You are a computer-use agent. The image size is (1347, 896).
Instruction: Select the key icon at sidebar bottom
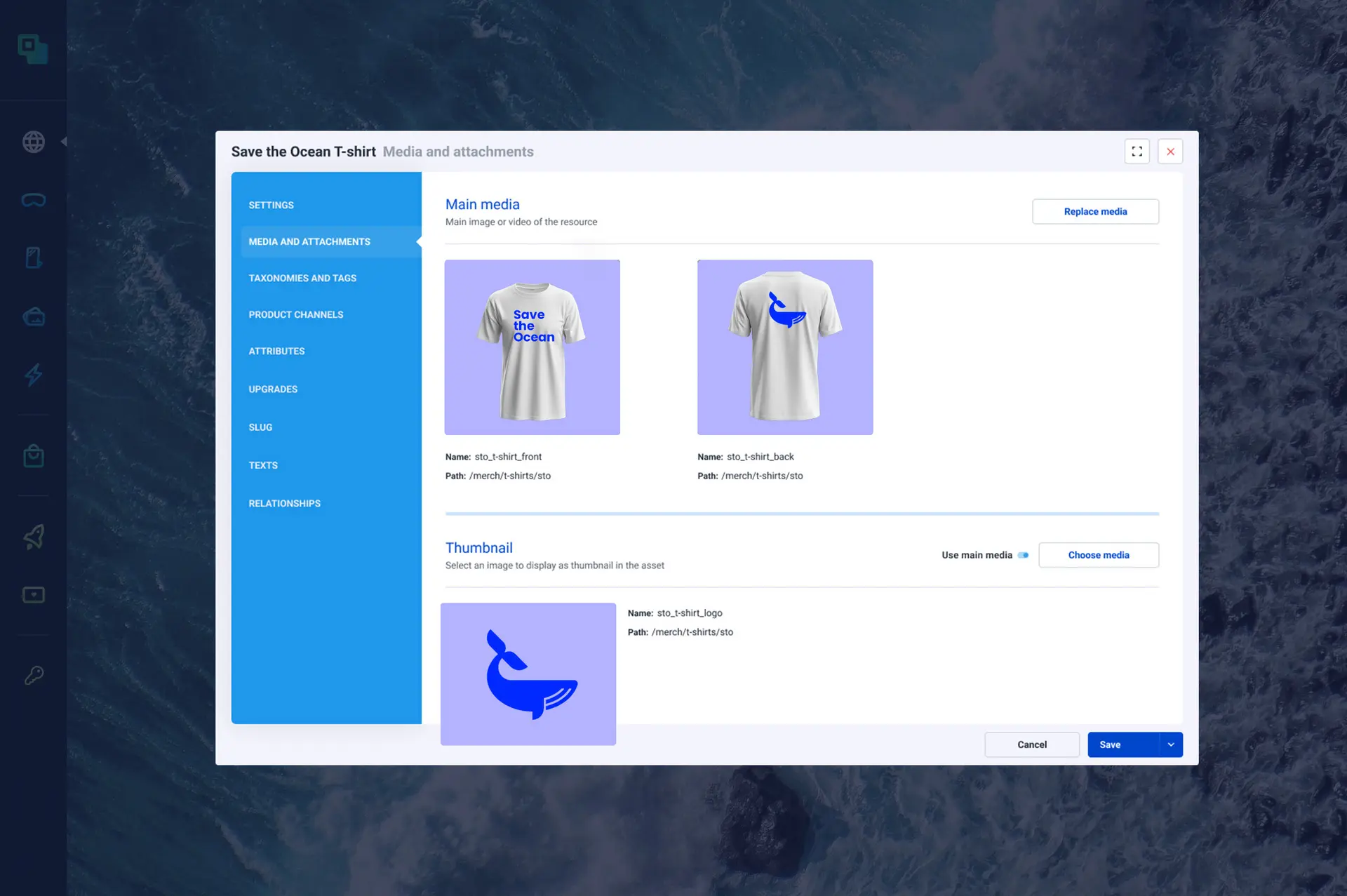(33, 674)
